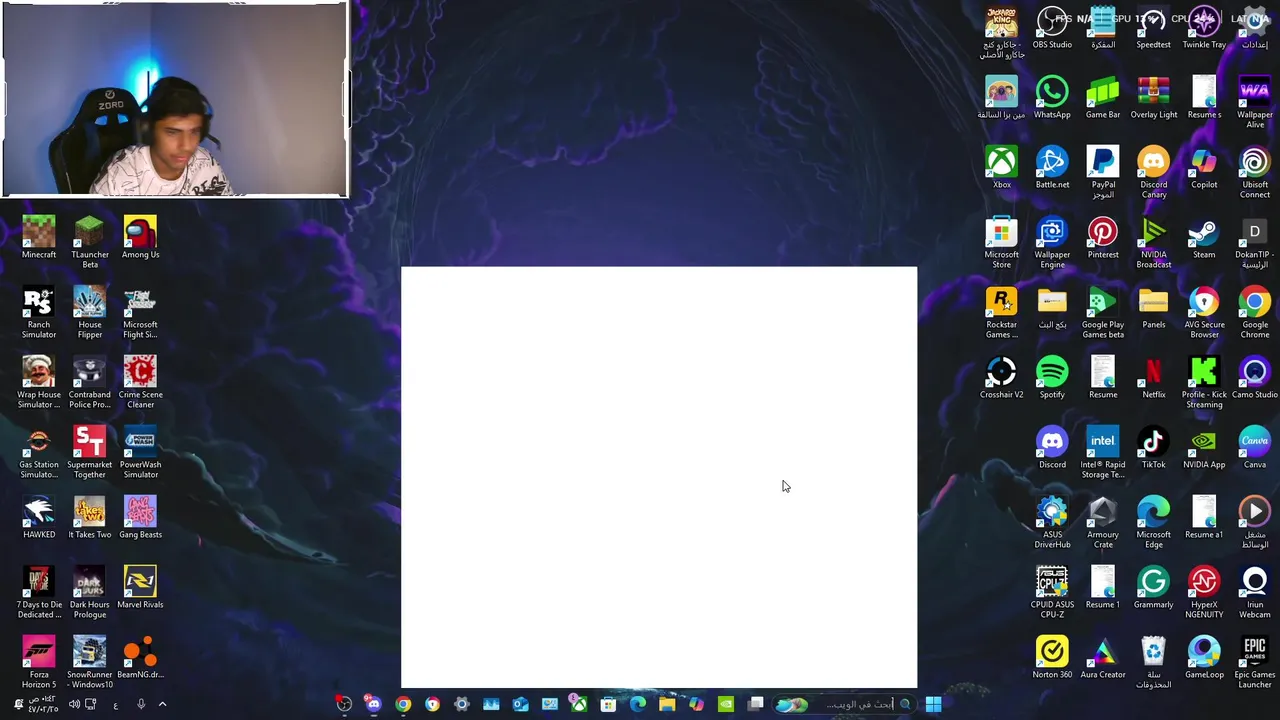
Task: Select the Epic Games Launcher icon
Action: [1255, 662]
